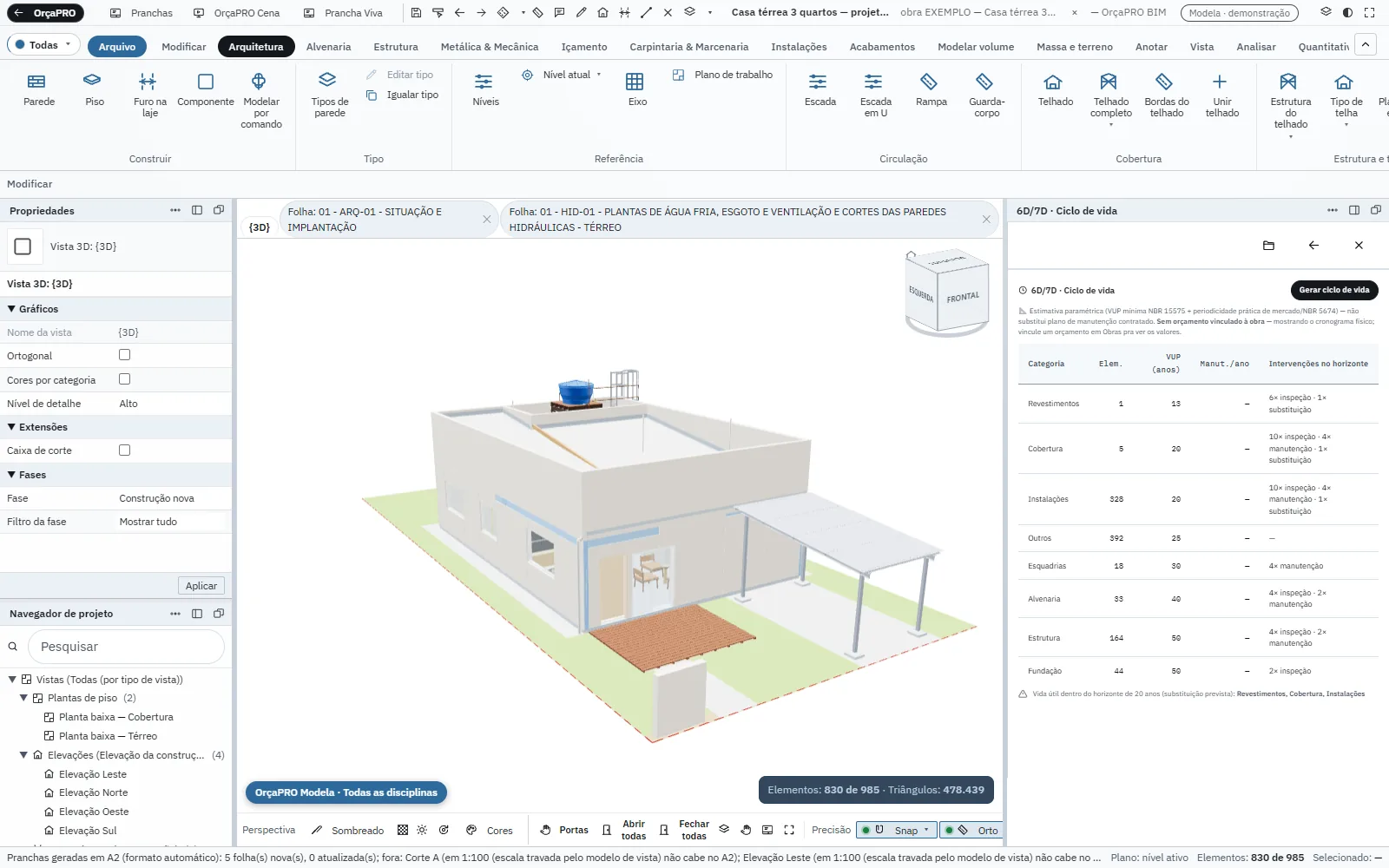1389x868 pixels.
Task: Select the Telhado roof tool
Action: pos(1055,89)
